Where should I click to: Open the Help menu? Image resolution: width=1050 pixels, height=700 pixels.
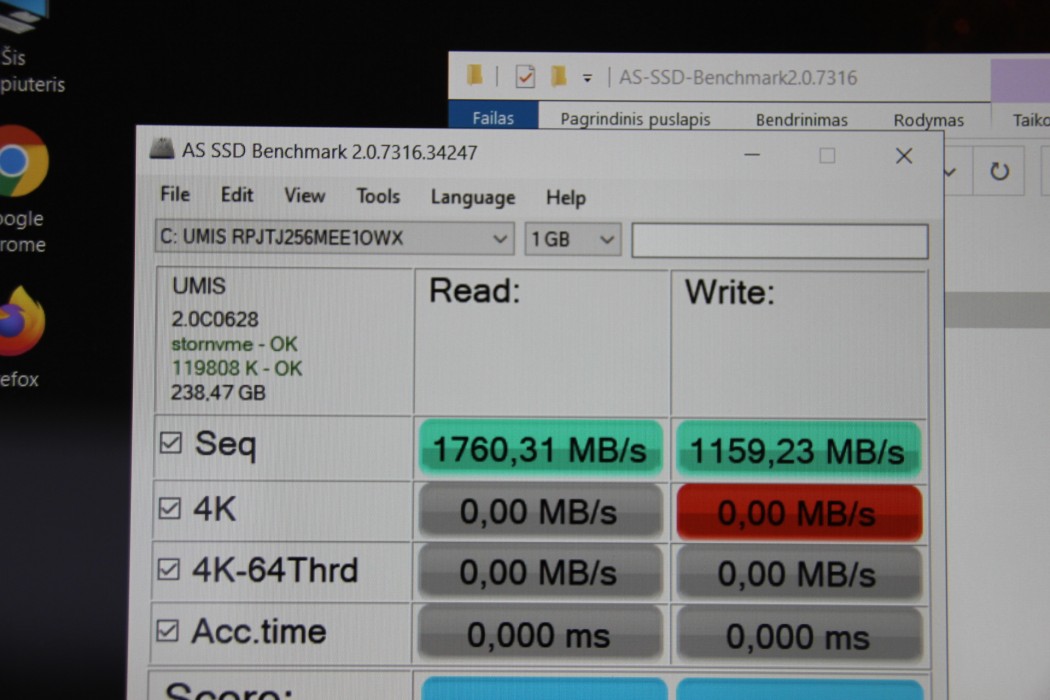click(566, 198)
